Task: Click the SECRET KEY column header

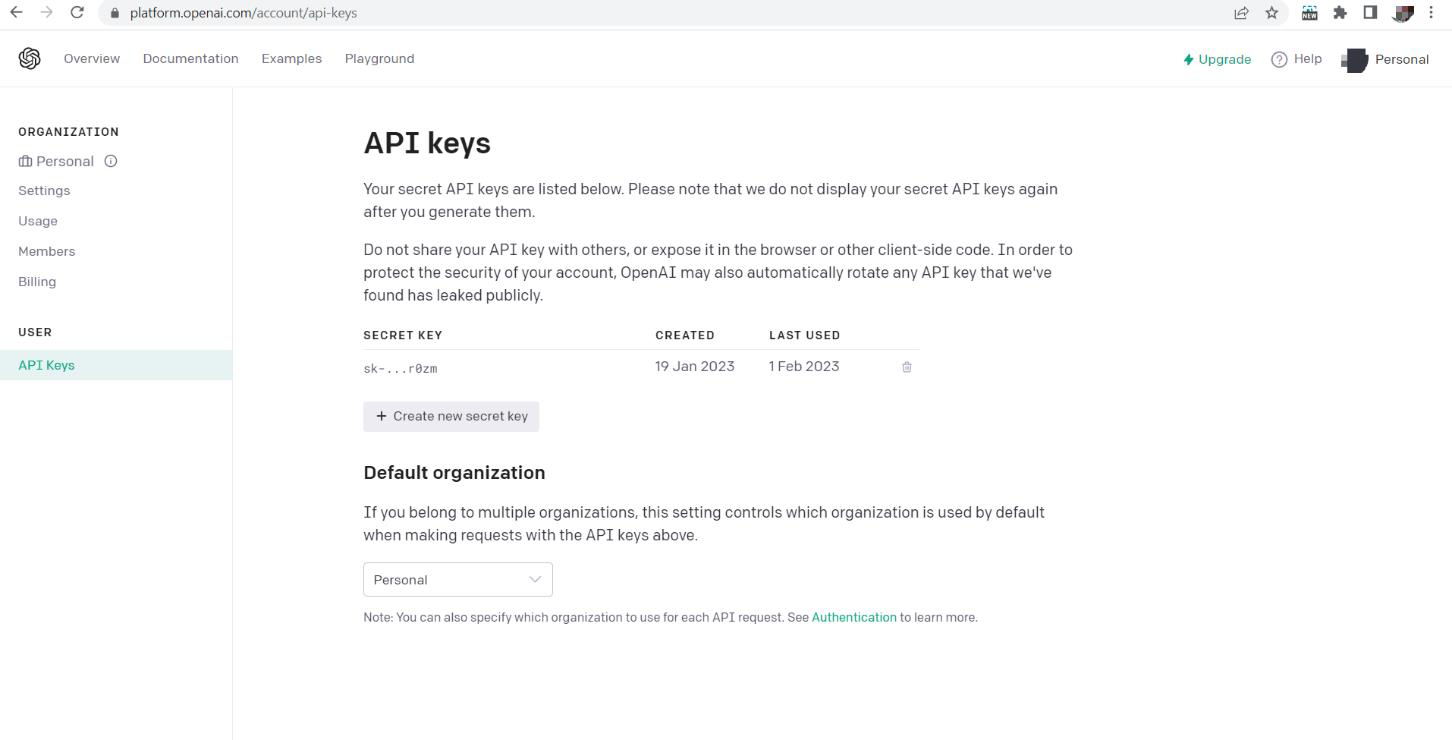Action: (x=403, y=335)
